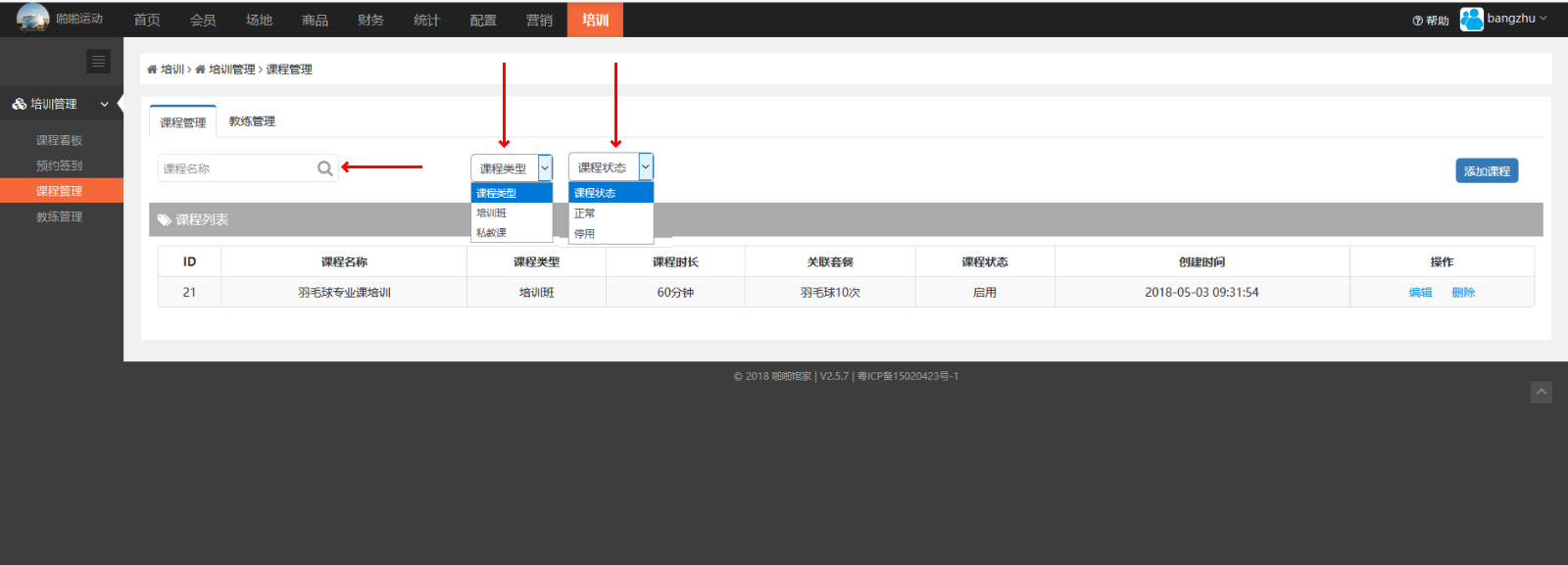
Task: Choose 课程状态 default option in list
Action: click(611, 193)
